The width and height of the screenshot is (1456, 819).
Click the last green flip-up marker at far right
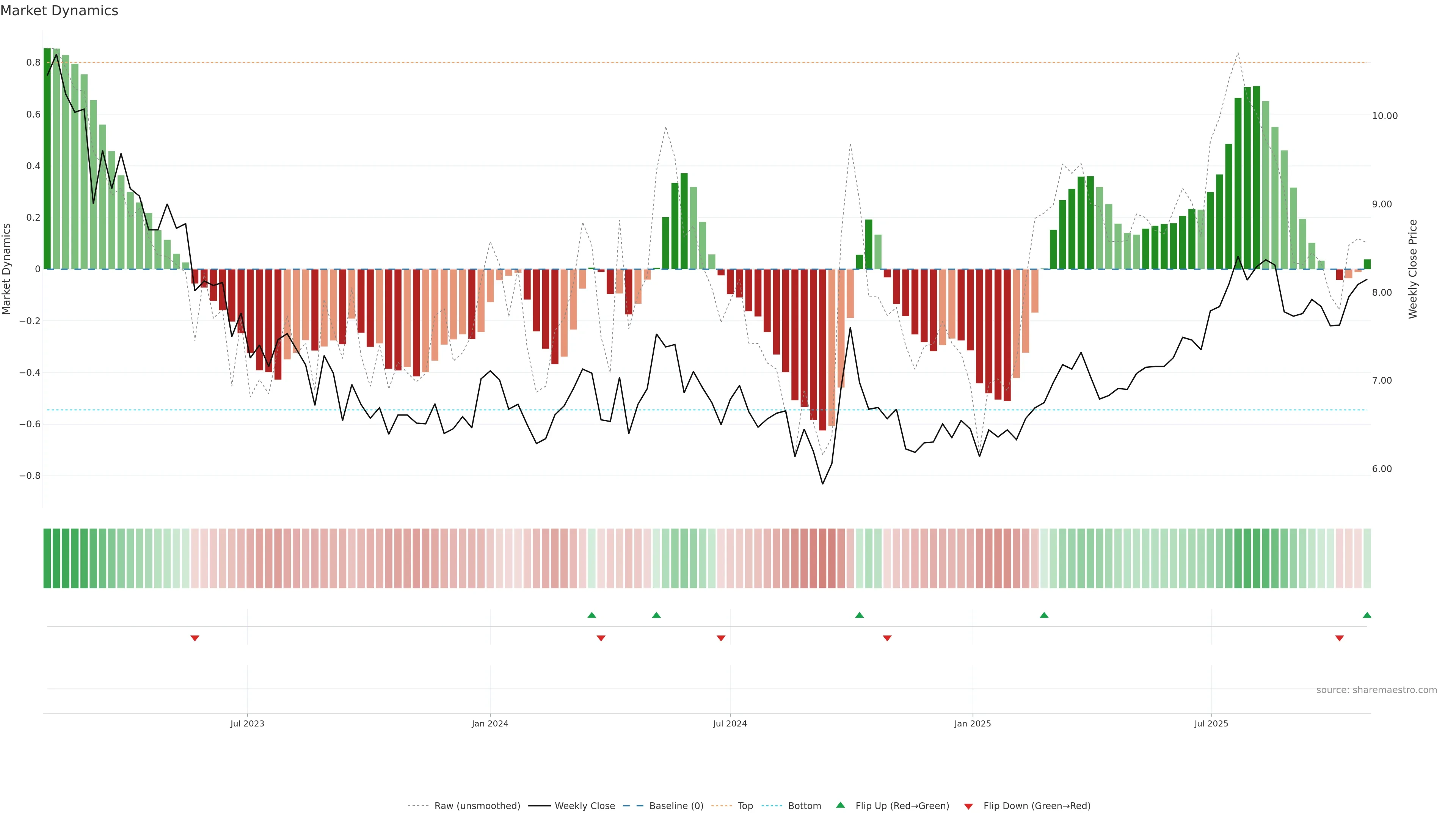pos(1367,615)
